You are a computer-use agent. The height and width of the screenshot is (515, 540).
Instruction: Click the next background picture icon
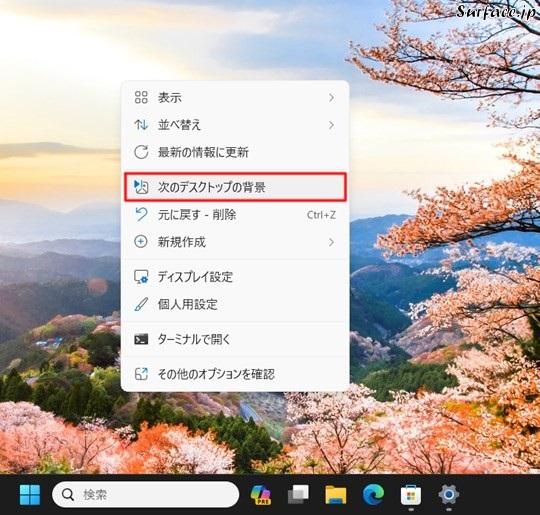(x=141, y=187)
